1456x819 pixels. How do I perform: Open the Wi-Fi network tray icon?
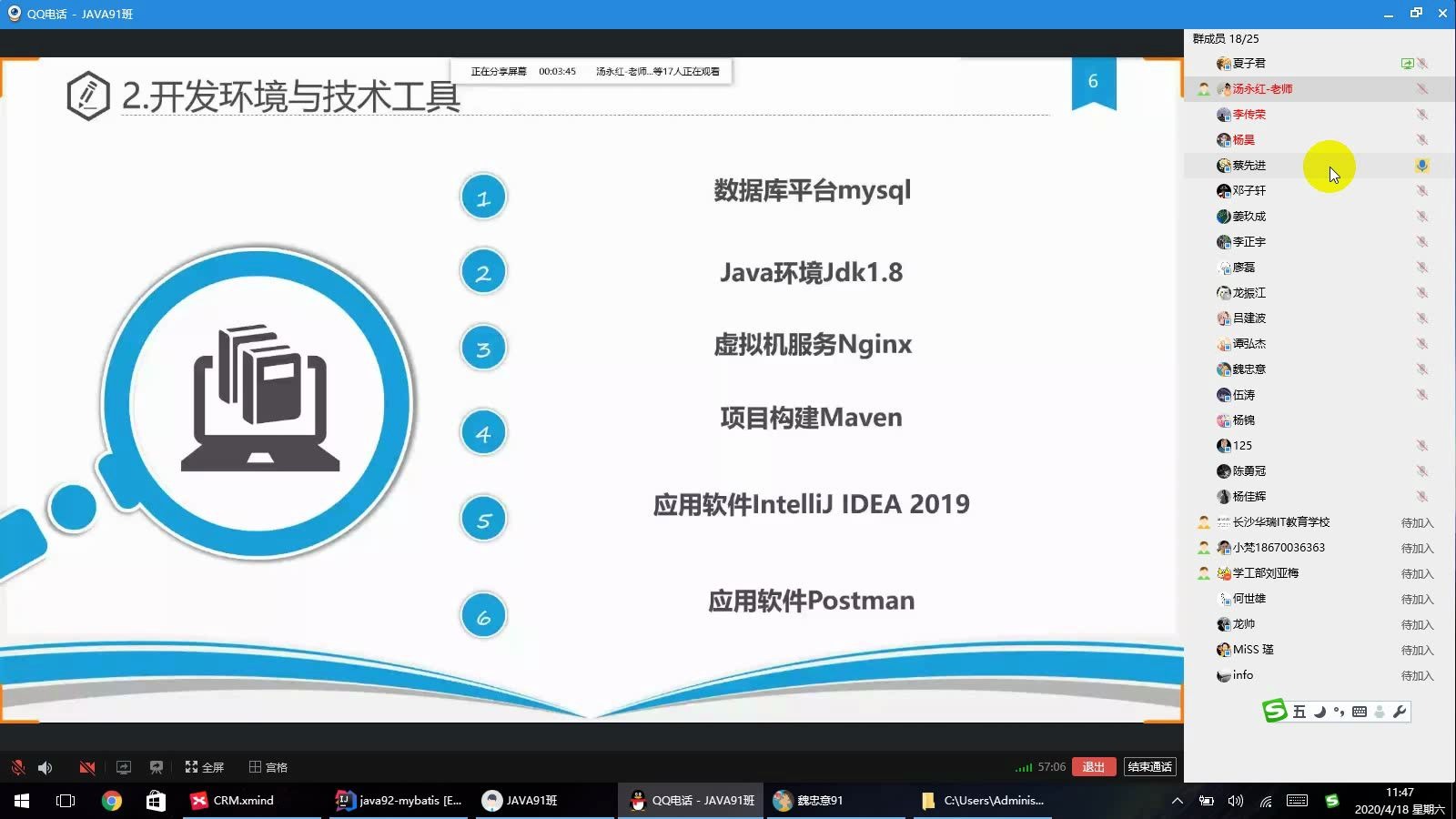[1266, 801]
